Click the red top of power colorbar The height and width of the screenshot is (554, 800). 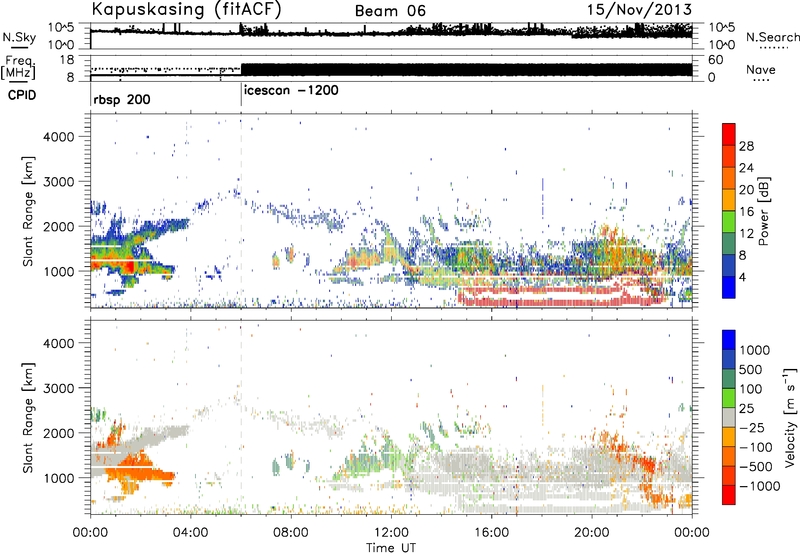coord(729,133)
